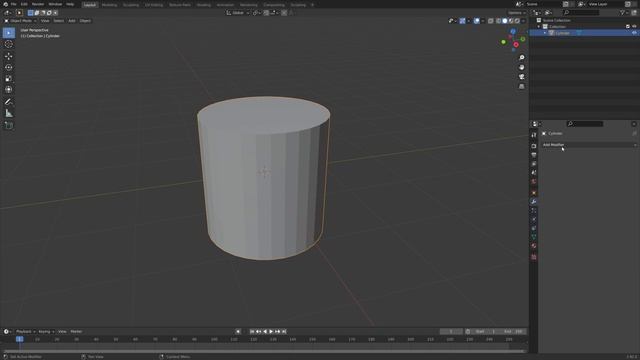
Task: Select the Annotate tool
Action: coord(9,102)
